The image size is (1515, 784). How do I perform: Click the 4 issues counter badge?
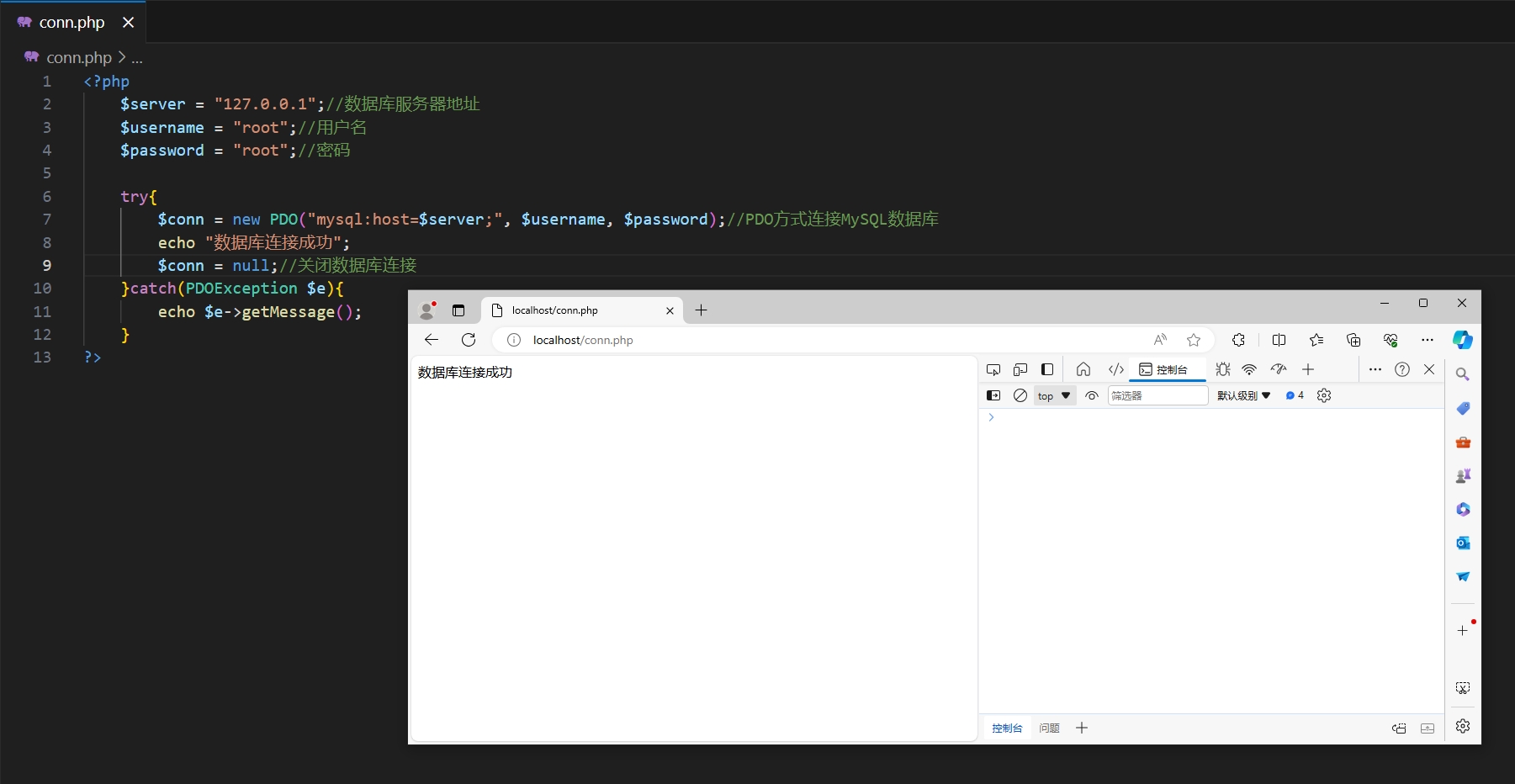tap(1295, 395)
